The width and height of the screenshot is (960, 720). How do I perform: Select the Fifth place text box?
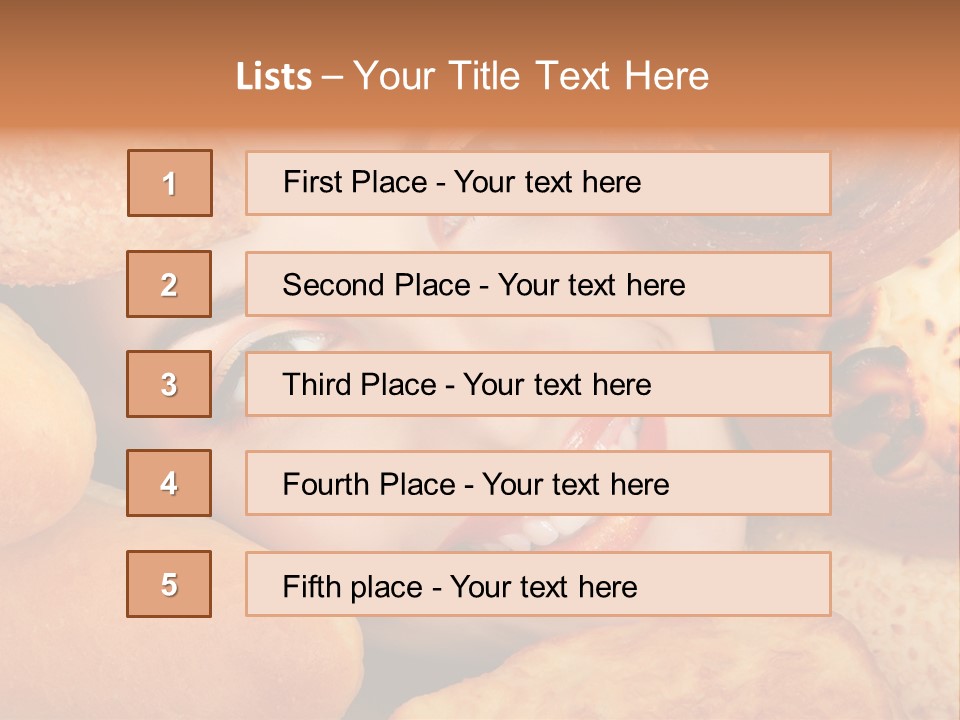point(538,584)
